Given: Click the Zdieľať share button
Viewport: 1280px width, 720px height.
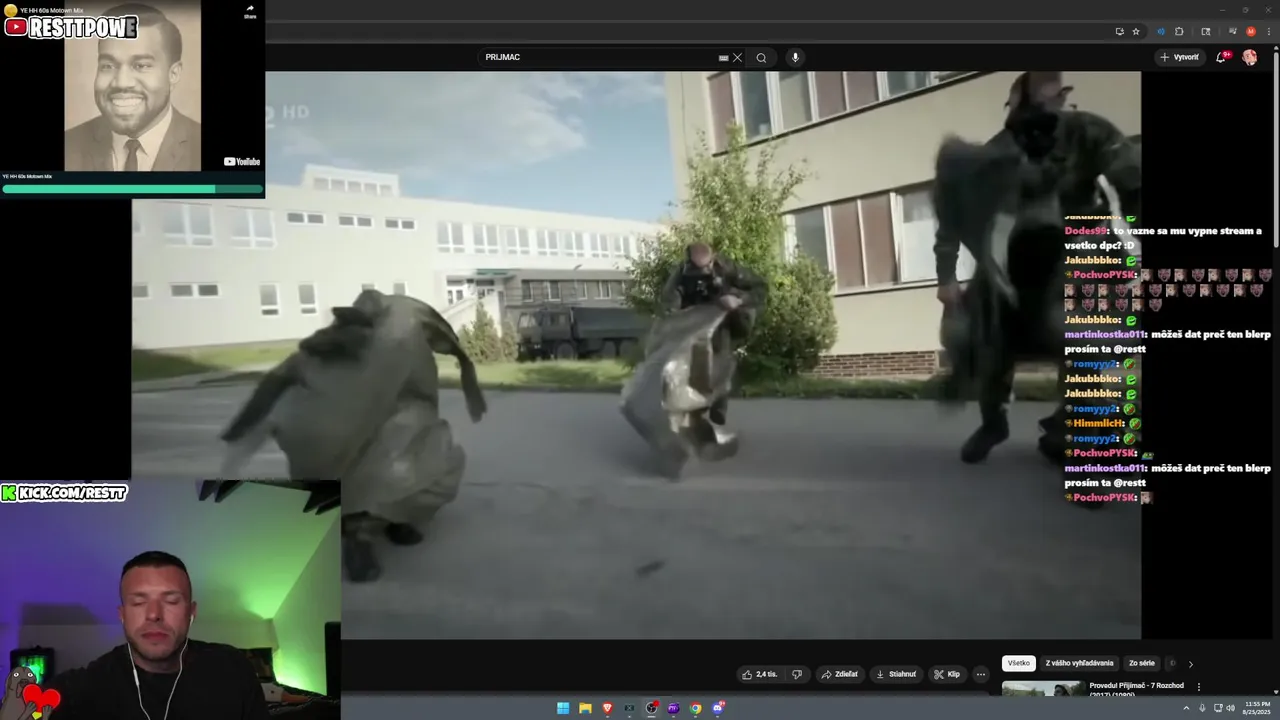Looking at the screenshot, I should coord(840,674).
